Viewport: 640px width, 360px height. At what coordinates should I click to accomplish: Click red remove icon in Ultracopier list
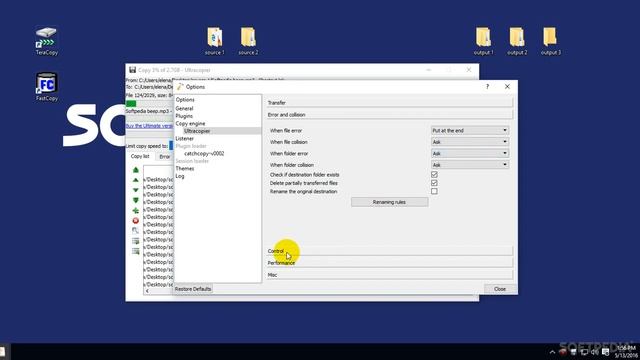(x=136, y=220)
